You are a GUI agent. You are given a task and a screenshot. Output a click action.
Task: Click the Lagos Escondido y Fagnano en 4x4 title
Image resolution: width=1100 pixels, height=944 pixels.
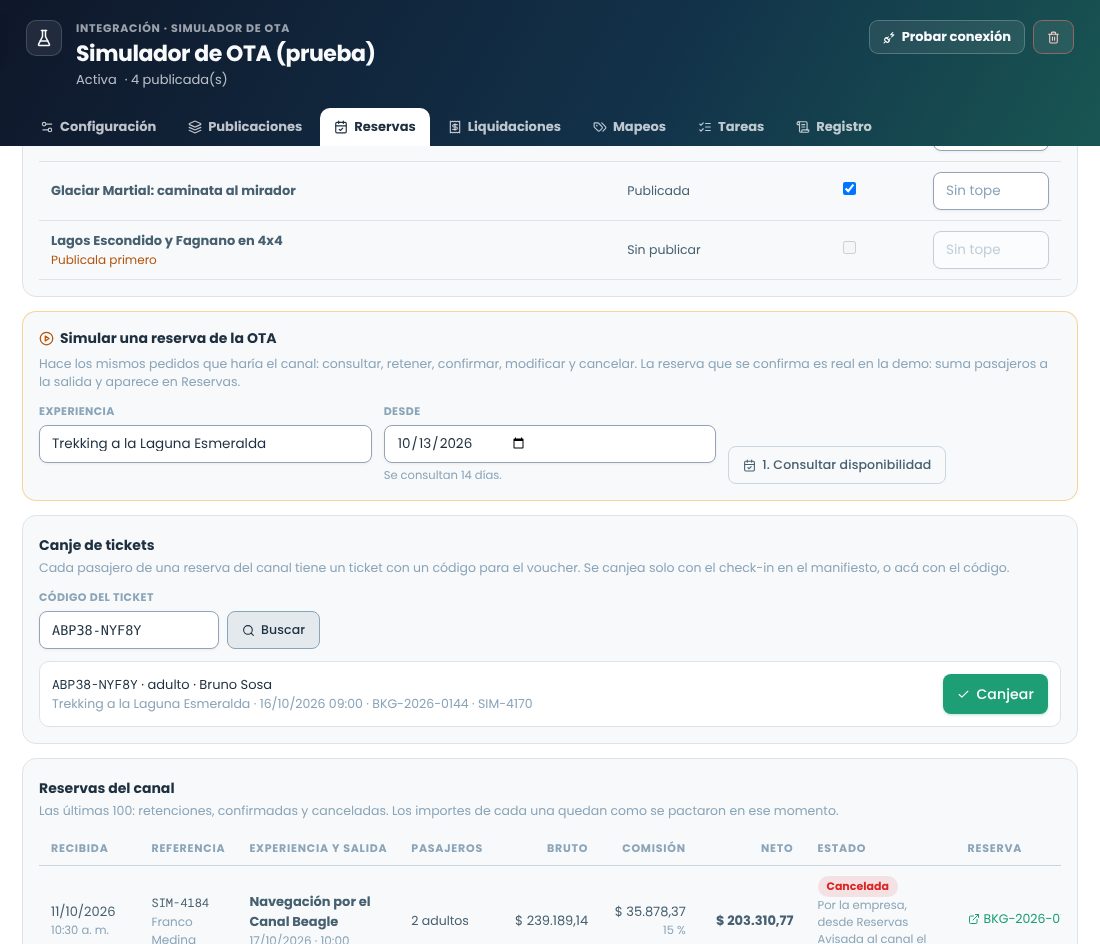(x=167, y=241)
